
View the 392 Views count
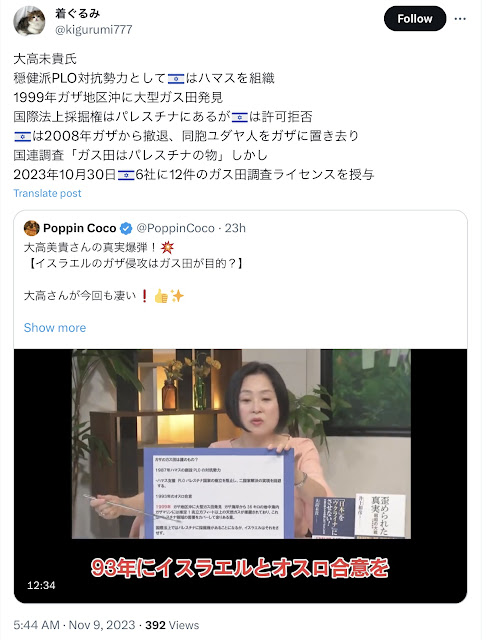pyautogui.click(x=172, y=625)
